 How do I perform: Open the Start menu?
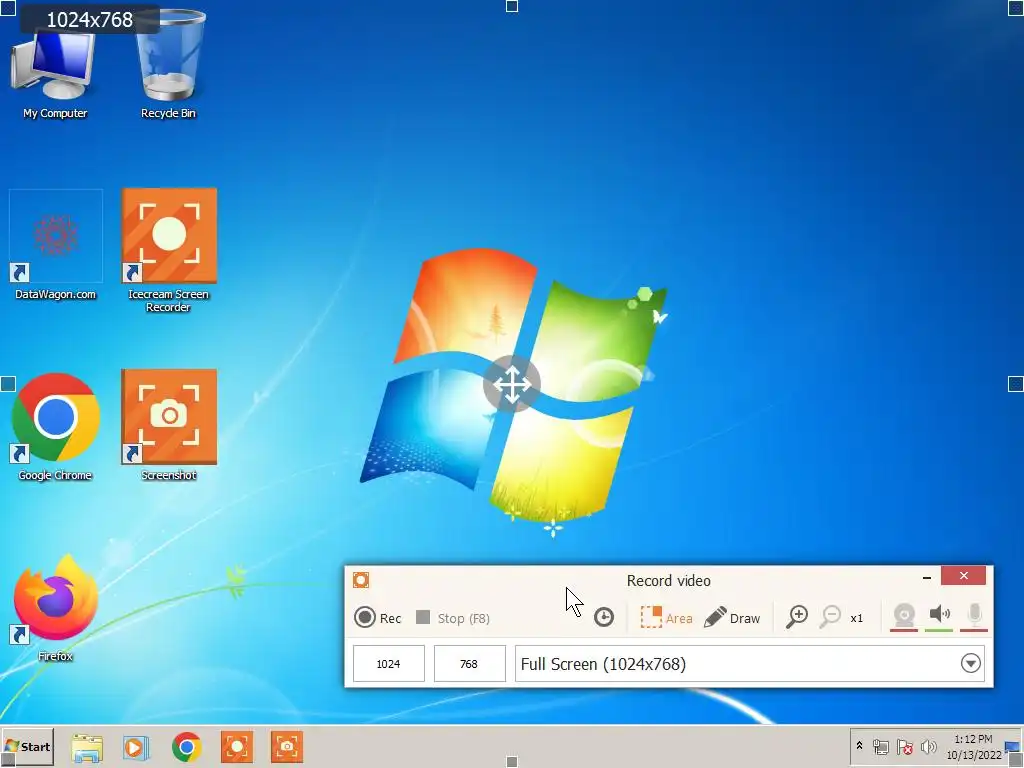[x=27, y=746]
